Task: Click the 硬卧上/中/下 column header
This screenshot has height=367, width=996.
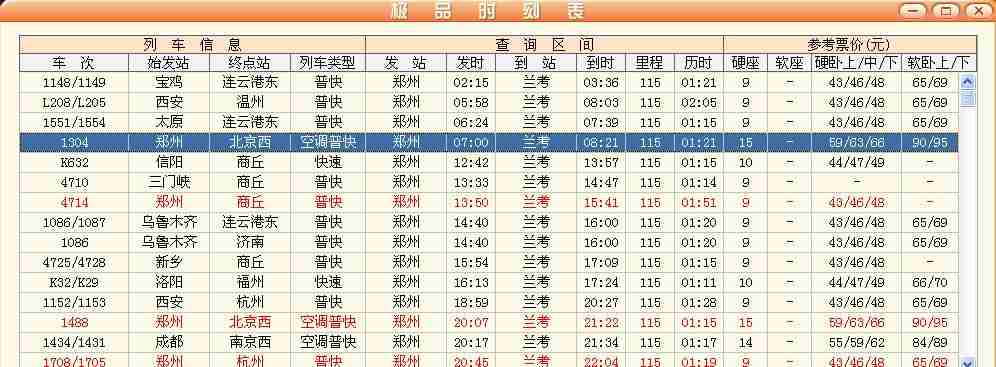Action: 856,63
